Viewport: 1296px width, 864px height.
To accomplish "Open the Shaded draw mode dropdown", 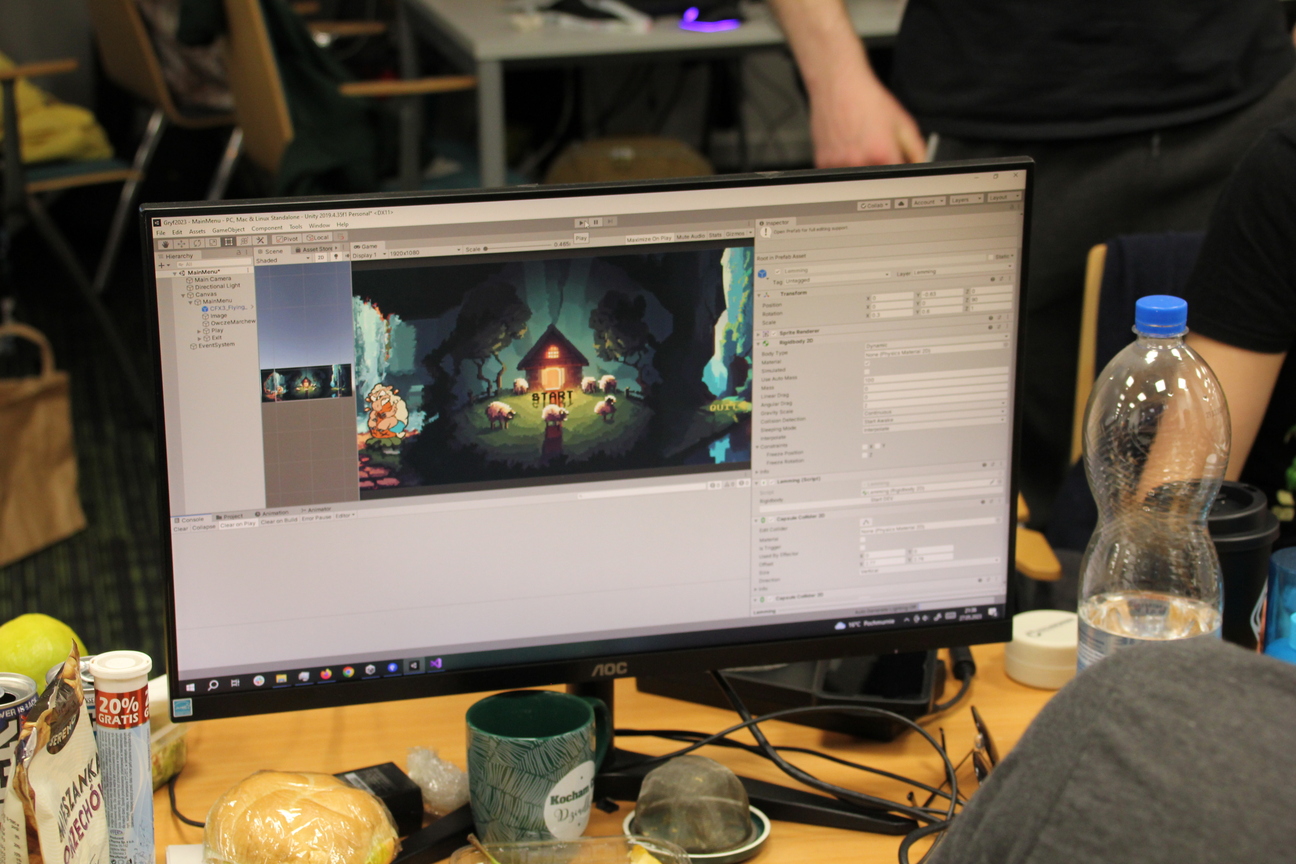I will [284, 260].
